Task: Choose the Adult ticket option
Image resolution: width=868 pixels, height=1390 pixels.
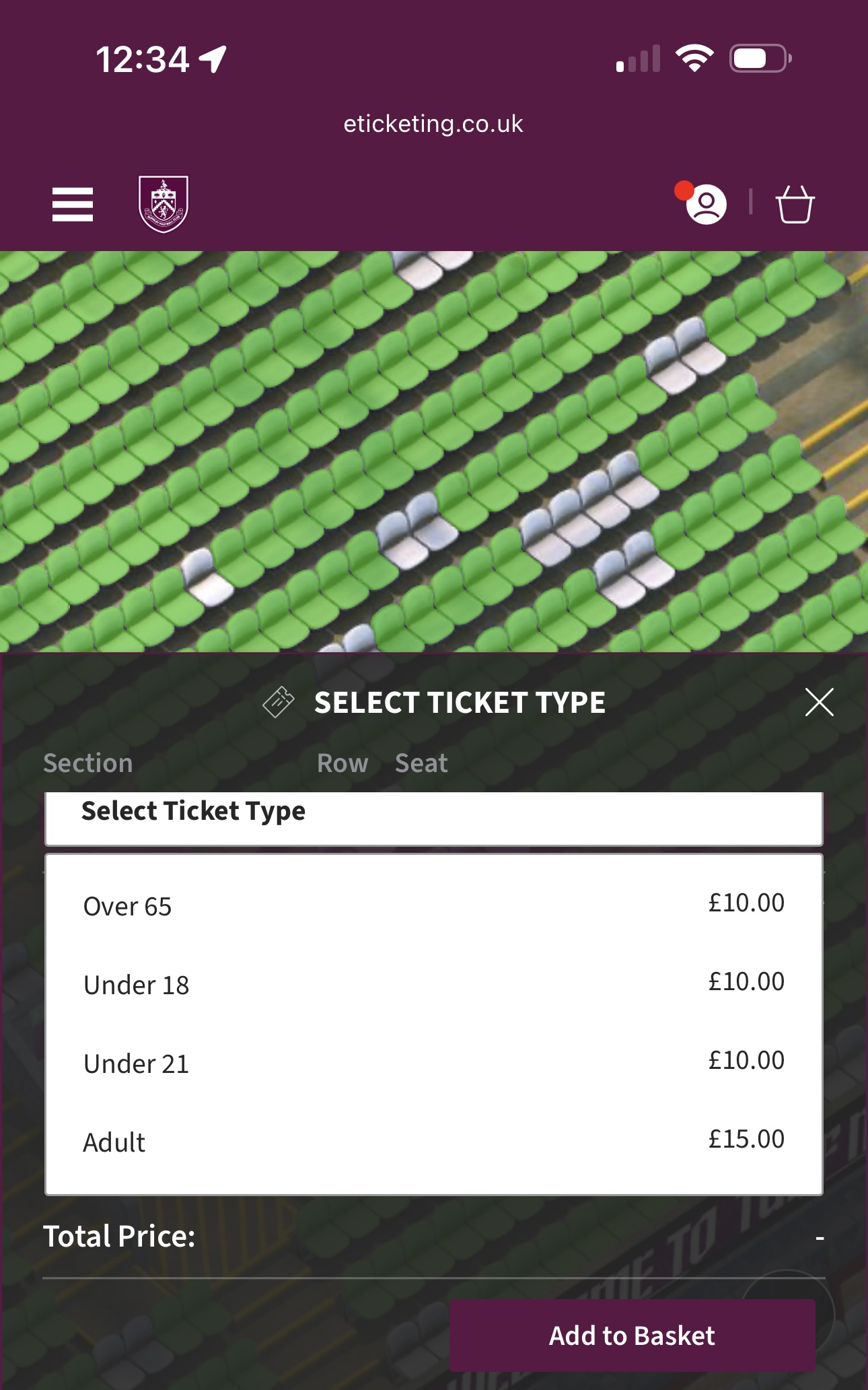Action: click(x=434, y=1142)
